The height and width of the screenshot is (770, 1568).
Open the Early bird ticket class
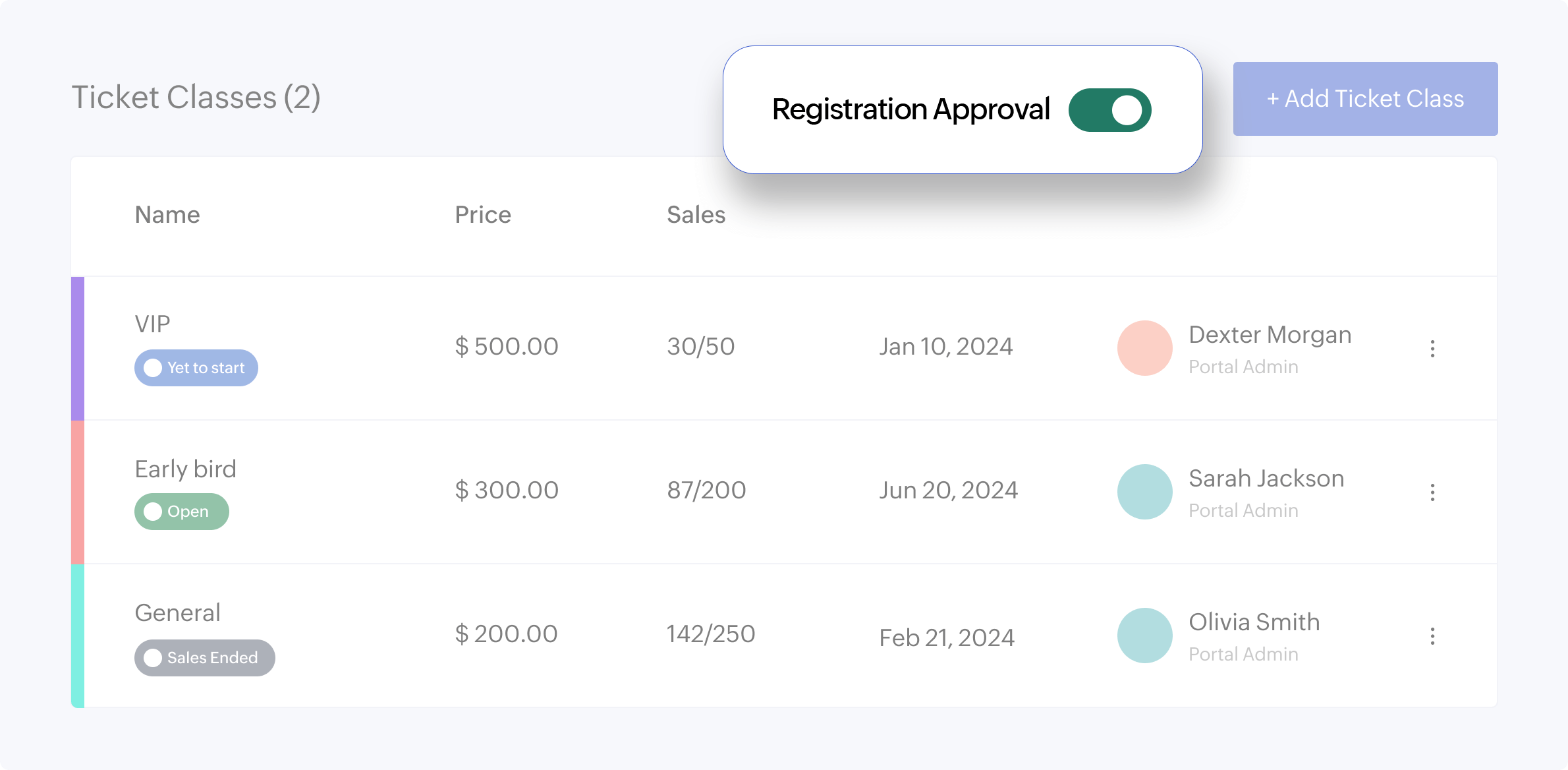coord(186,469)
